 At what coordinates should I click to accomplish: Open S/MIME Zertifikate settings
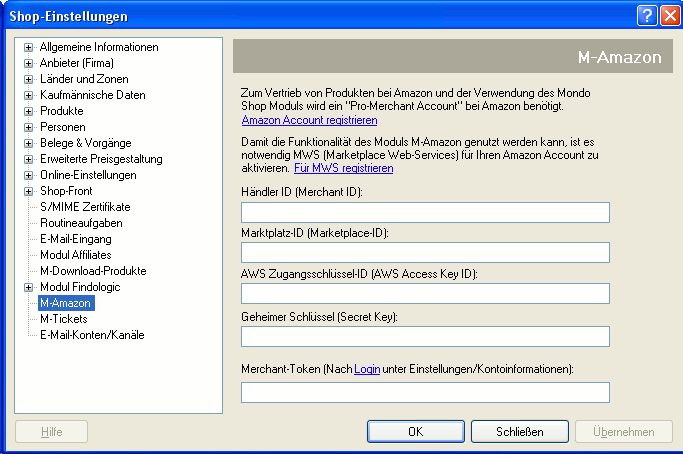click(85, 207)
